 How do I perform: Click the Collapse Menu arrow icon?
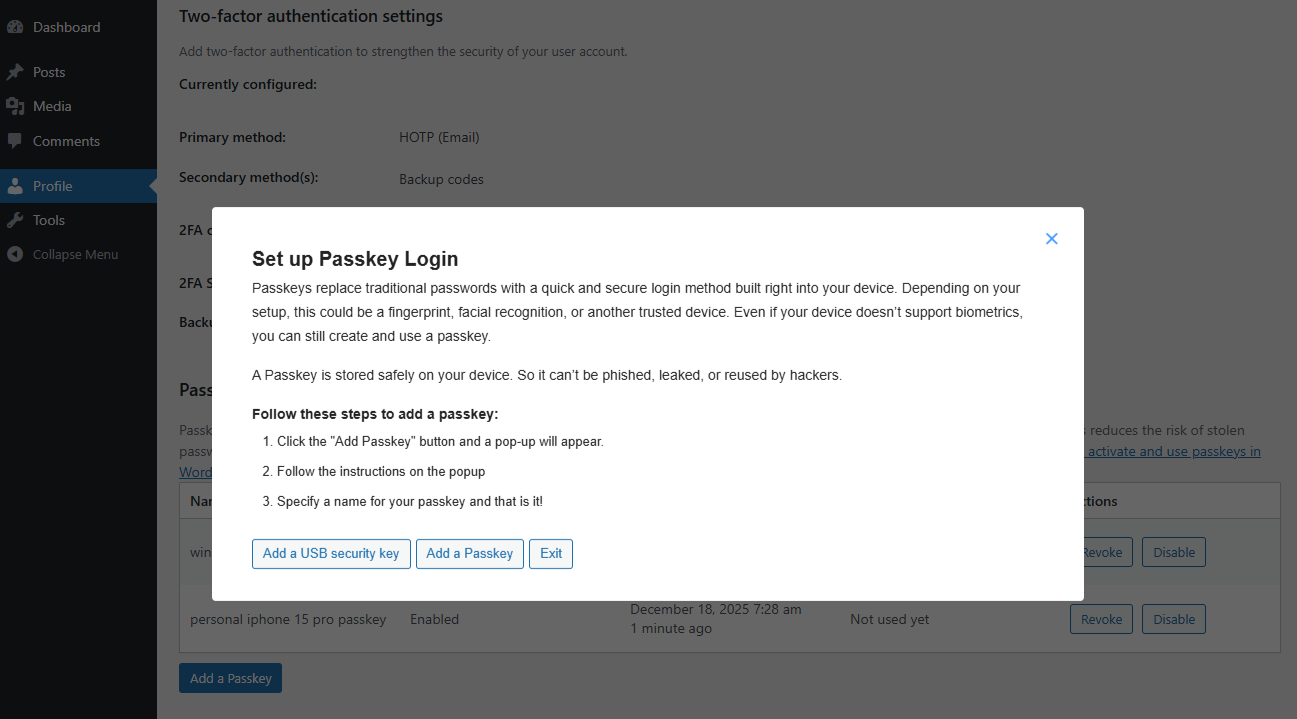pos(15,254)
